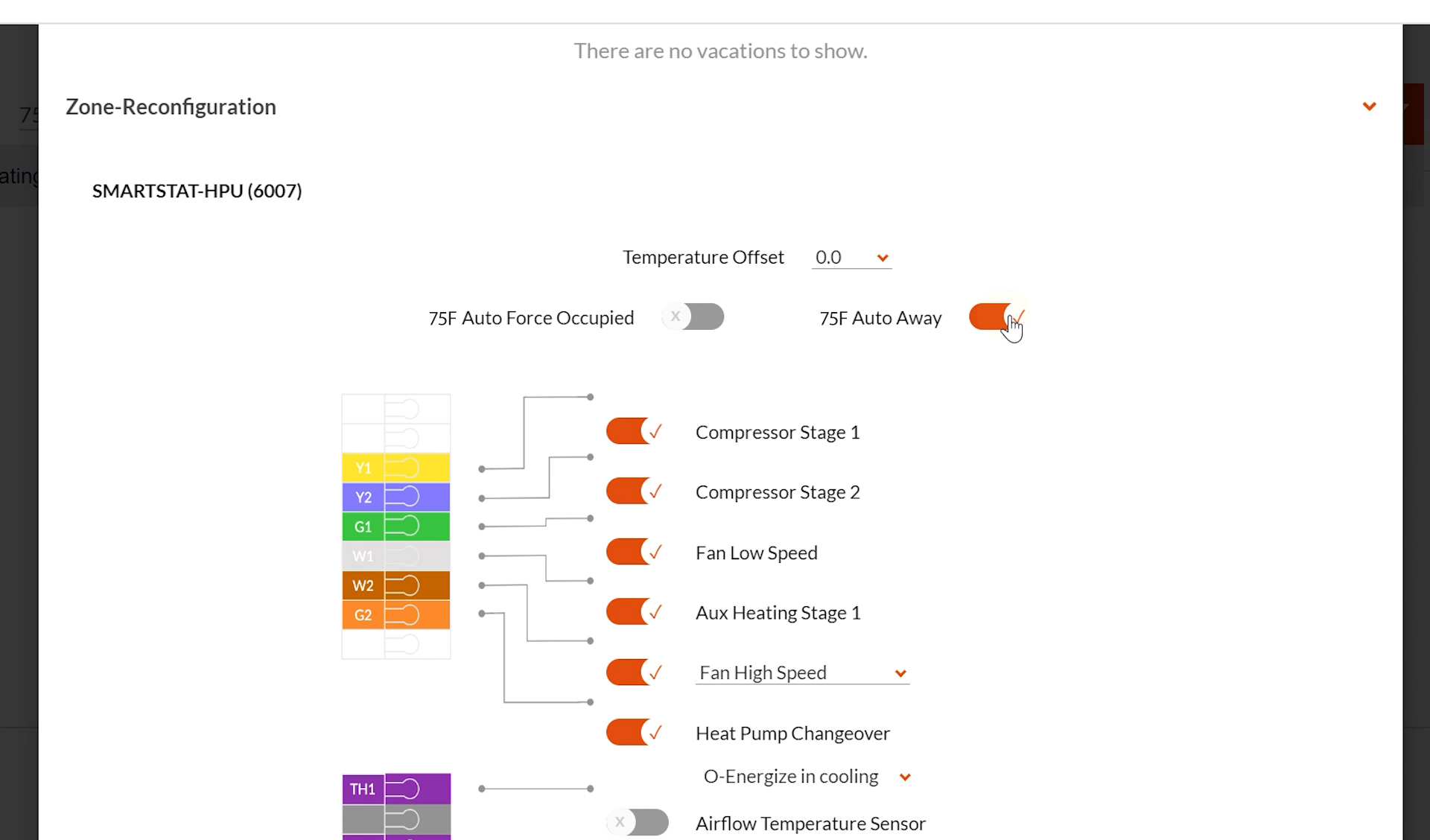This screenshot has height=840, width=1430.
Task: Click the green G1 terminal block
Action: pos(395,526)
